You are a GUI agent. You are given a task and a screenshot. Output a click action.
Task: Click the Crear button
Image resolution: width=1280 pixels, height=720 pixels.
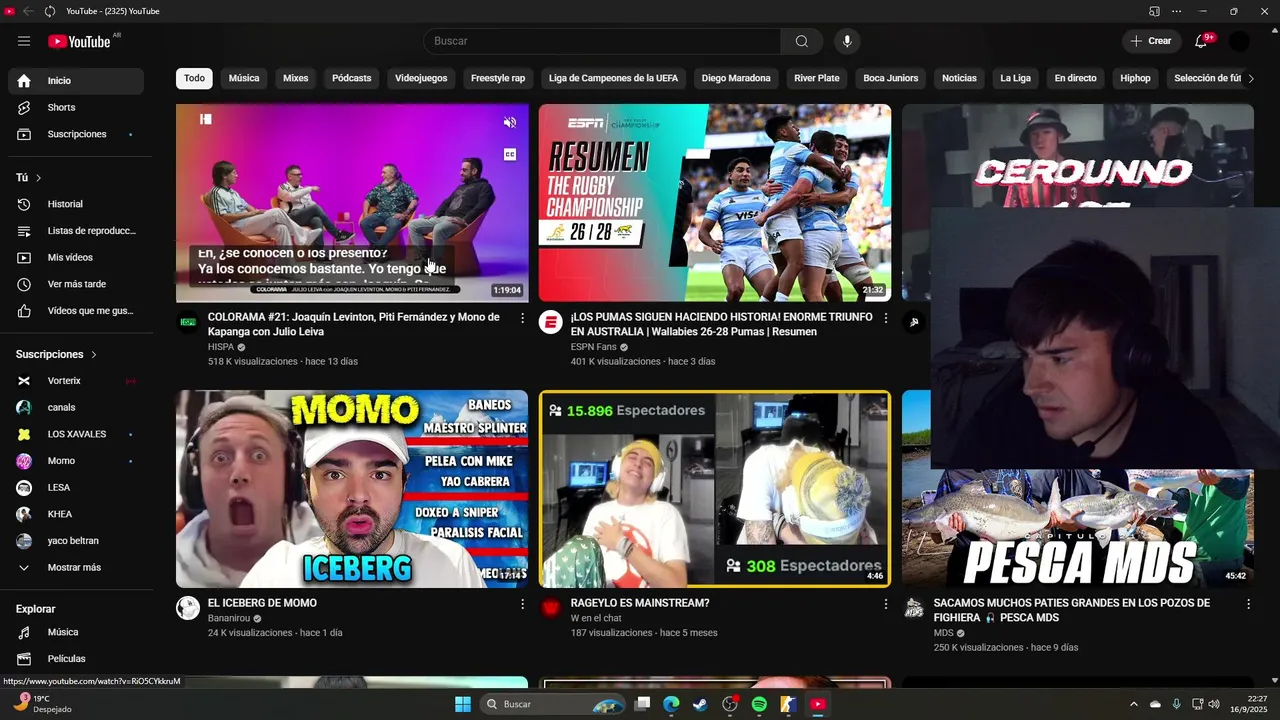pos(1151,41)
